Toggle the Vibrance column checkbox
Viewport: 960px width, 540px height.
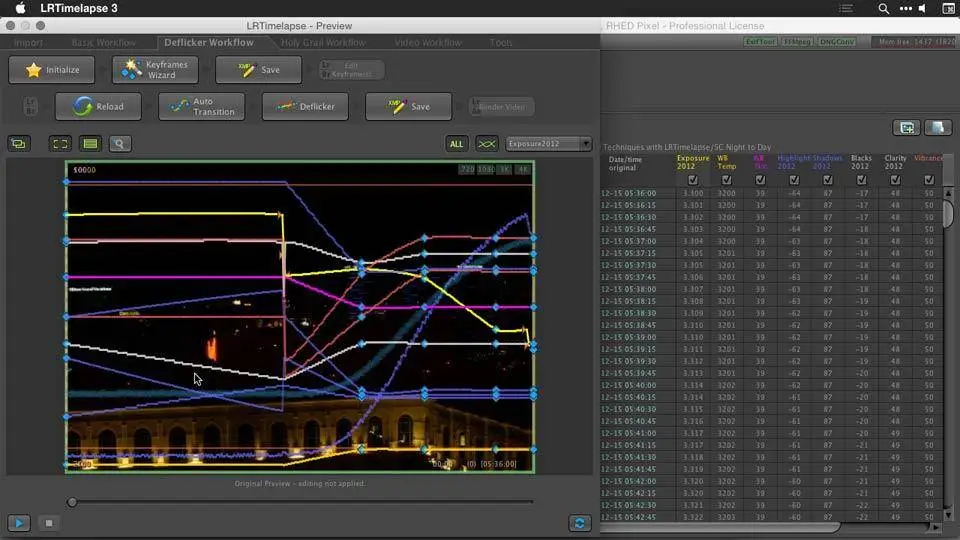tap(929, 180)
